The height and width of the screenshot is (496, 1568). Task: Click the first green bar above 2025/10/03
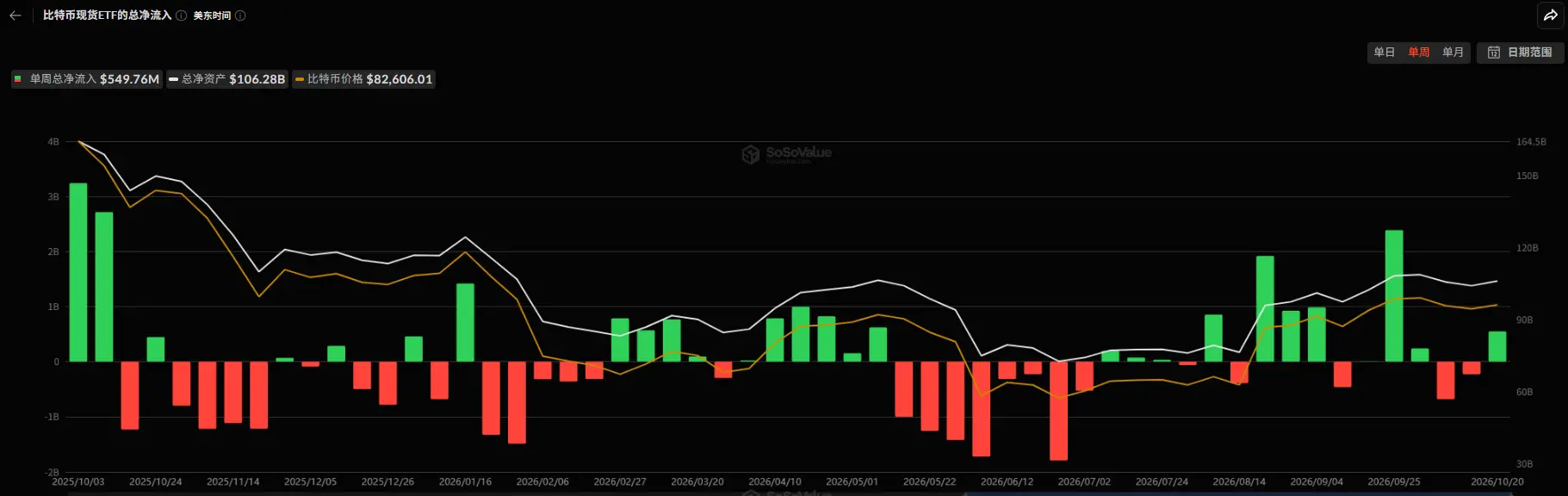pyautogui.click(x=78, y=272)
